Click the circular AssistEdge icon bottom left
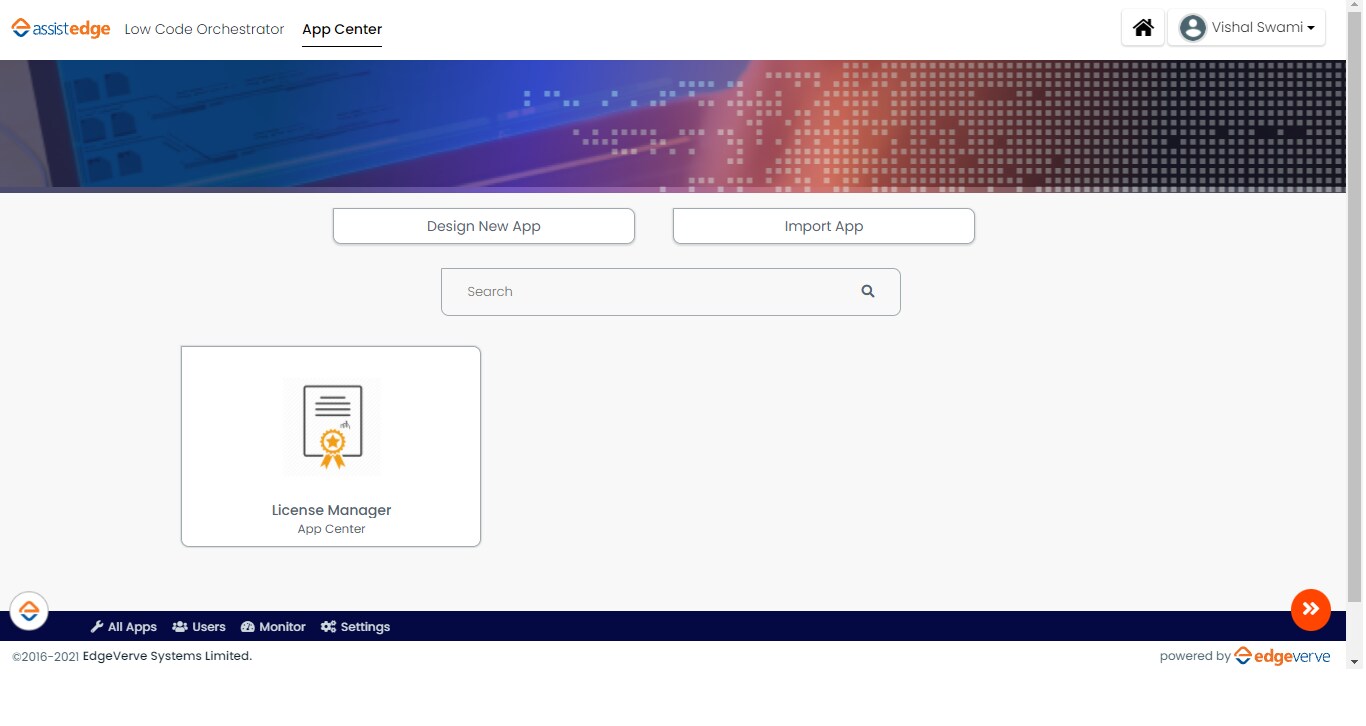The image size is (1366, 726). pyautogui.click(x=29, y=610)
